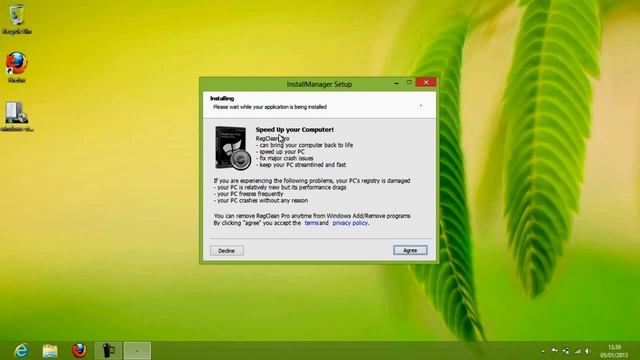Click the 'fix major crash issues' line

click(285, 158)
